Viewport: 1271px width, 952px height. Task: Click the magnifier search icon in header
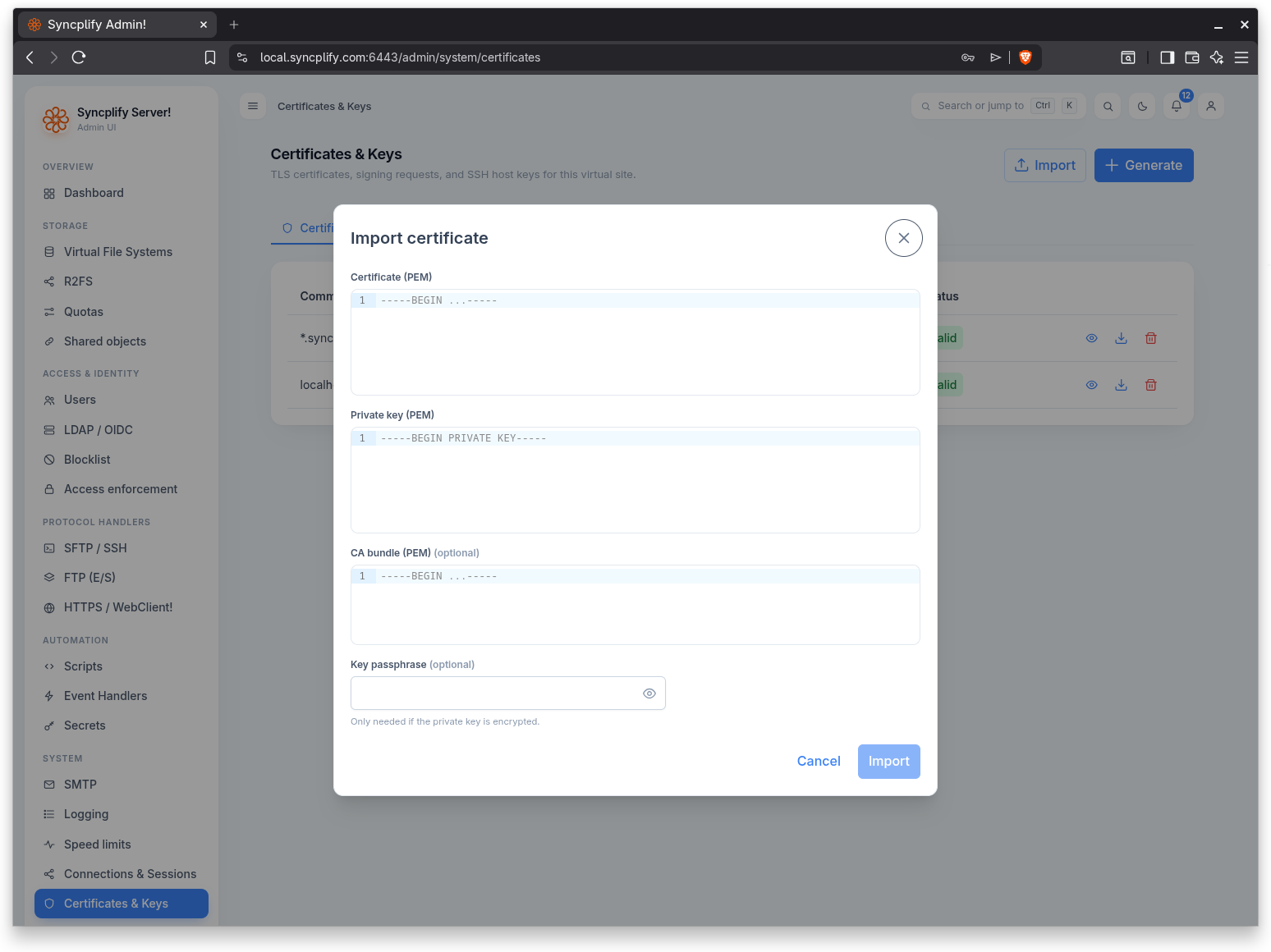coord(1108,106)
